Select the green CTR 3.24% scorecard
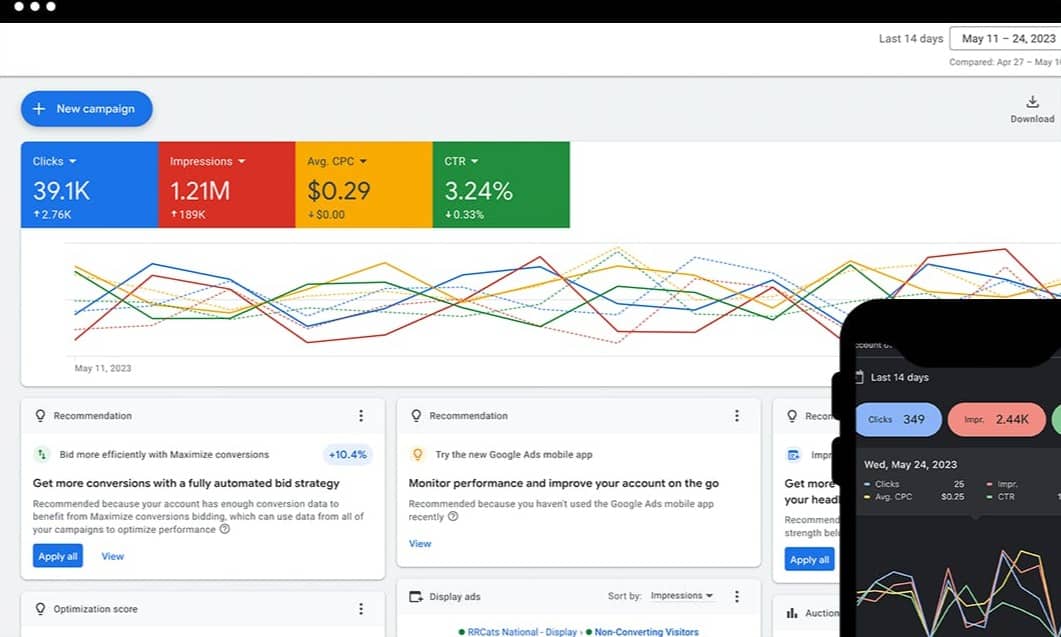 pyautogui.click(x=501, y=184)
